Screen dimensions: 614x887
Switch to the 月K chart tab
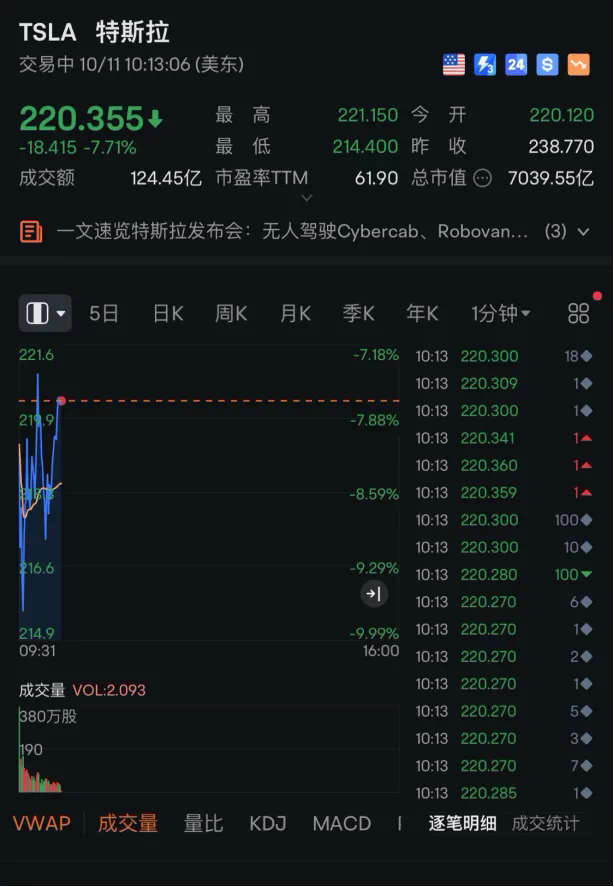click(x=295, y=313)
